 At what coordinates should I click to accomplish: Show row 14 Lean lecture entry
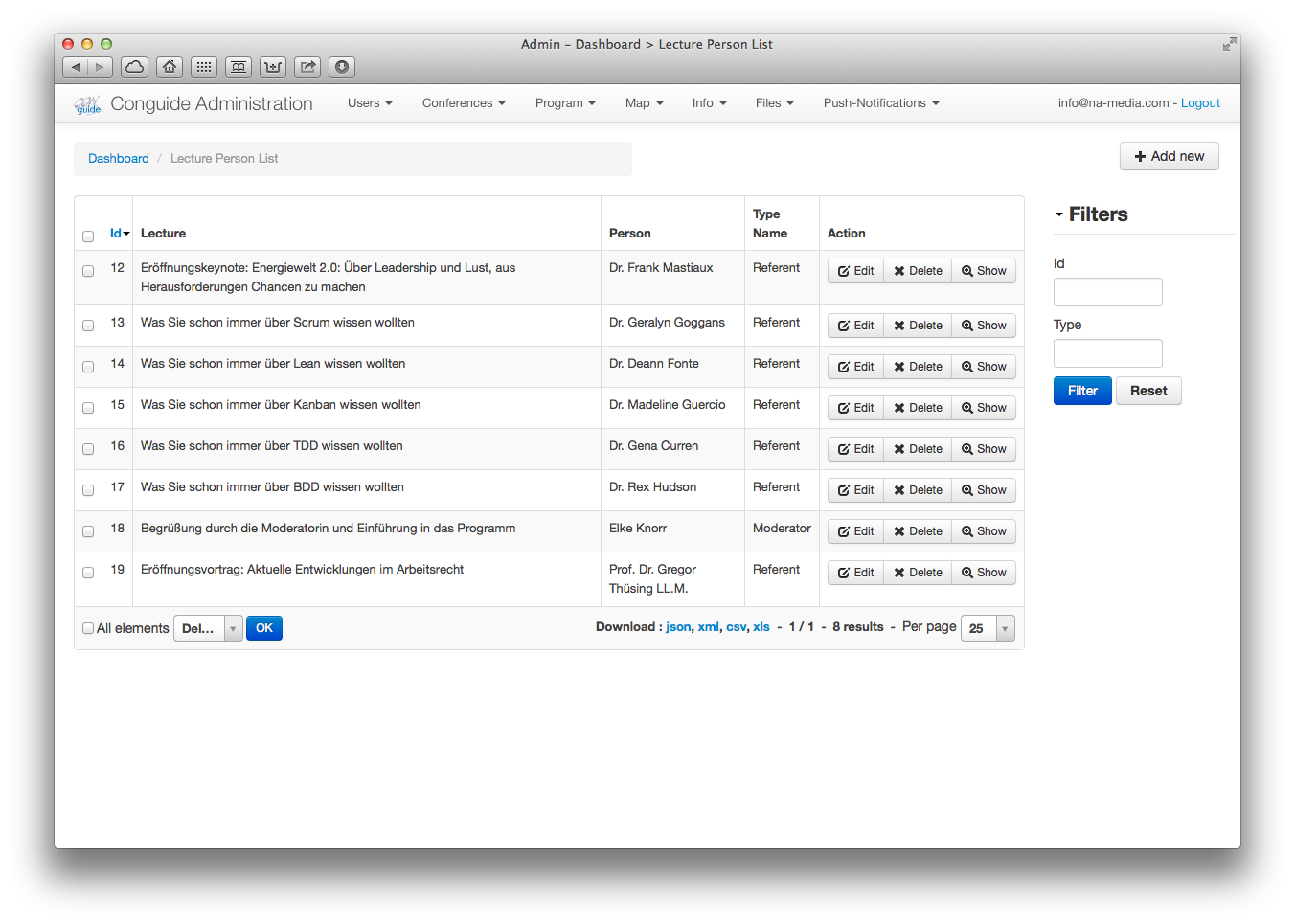point(984,367)
